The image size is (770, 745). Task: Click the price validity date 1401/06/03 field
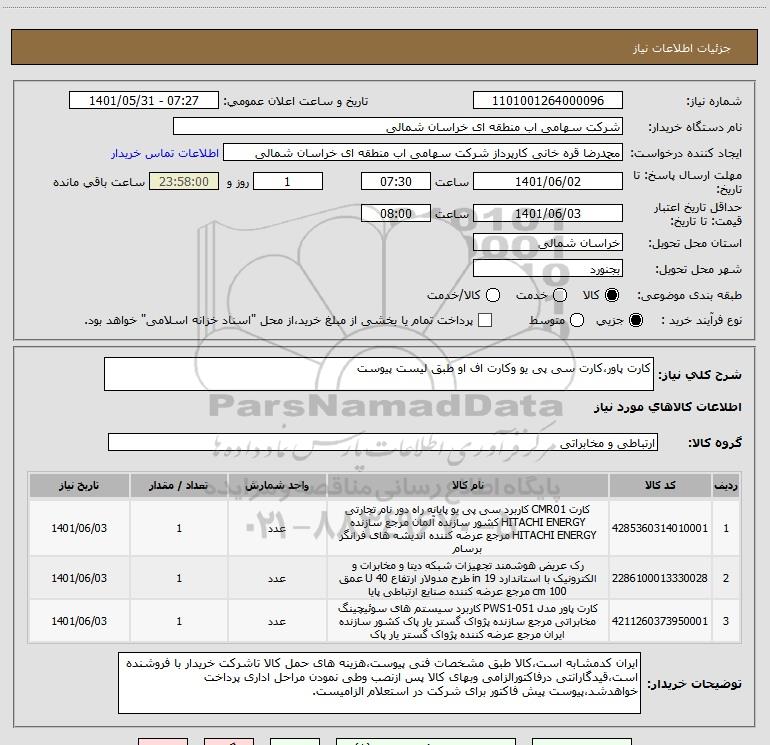[x=548, y=213]
